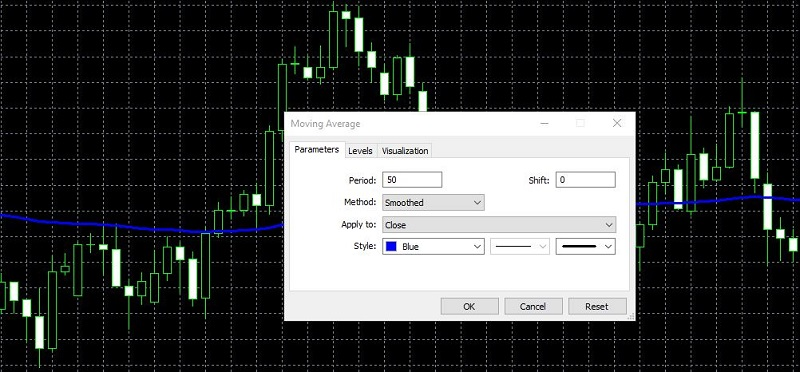Click the dialog resize grip corner
Viewport: 800px width, 372px height.
[631, 316]
